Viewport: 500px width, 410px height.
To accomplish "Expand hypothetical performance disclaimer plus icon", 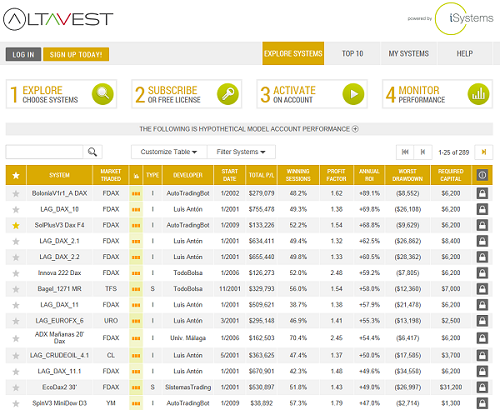I will (355, 129).
